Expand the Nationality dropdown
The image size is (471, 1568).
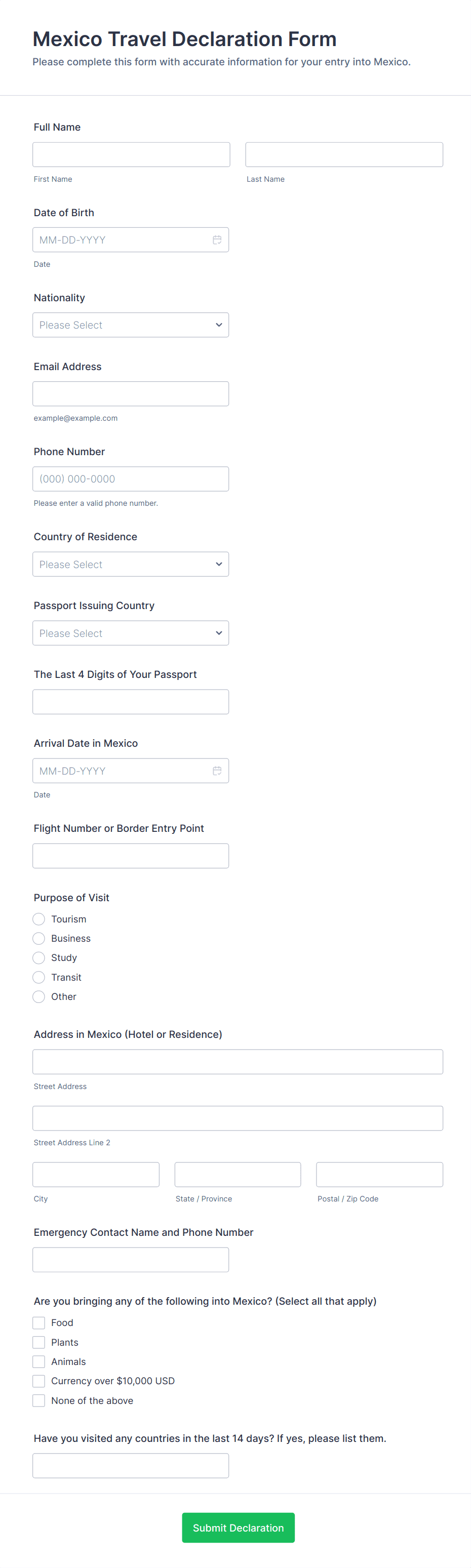tap(131, 325)
